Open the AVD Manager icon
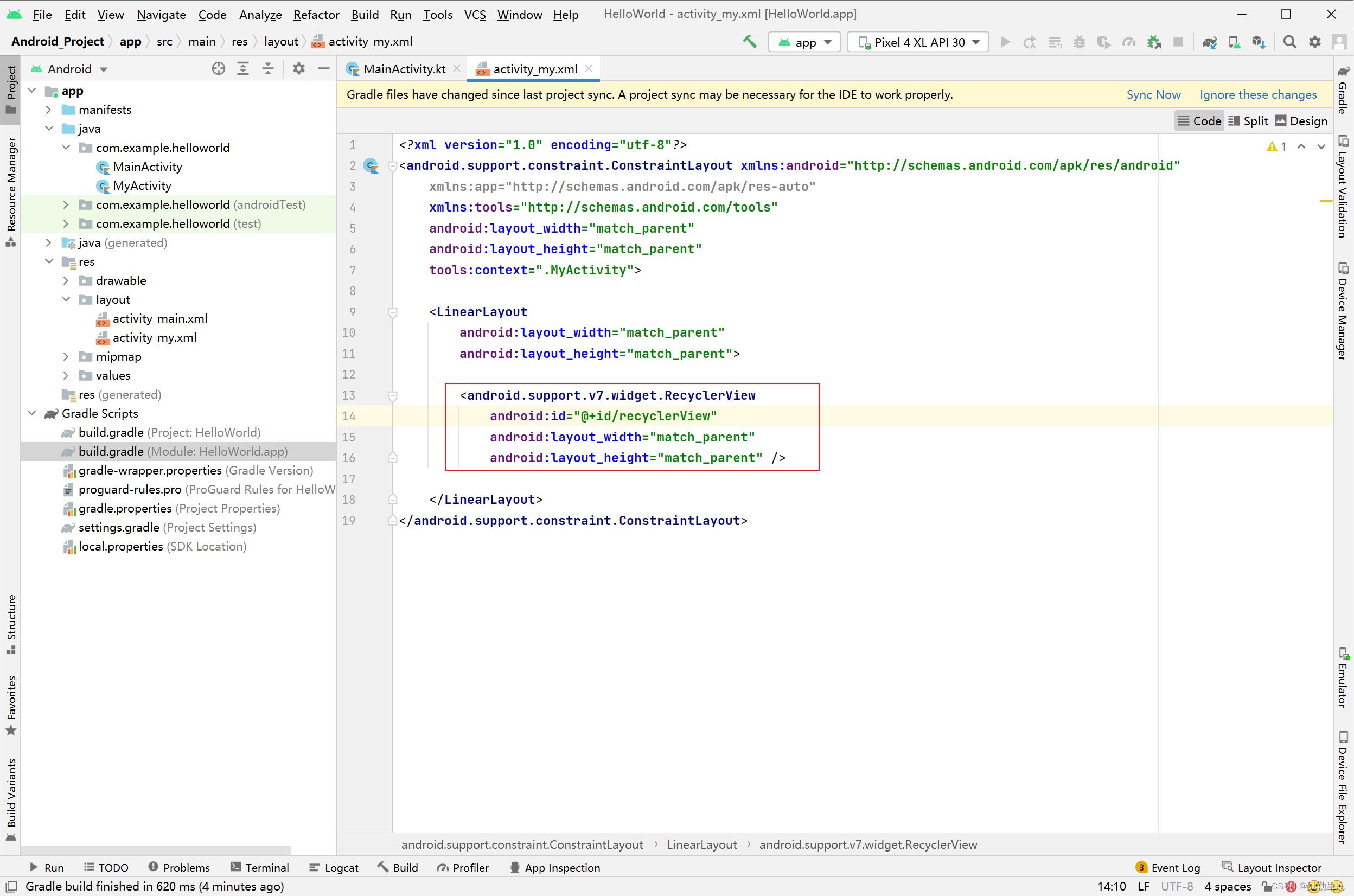1354x896 pixels. click(1234, 42)
